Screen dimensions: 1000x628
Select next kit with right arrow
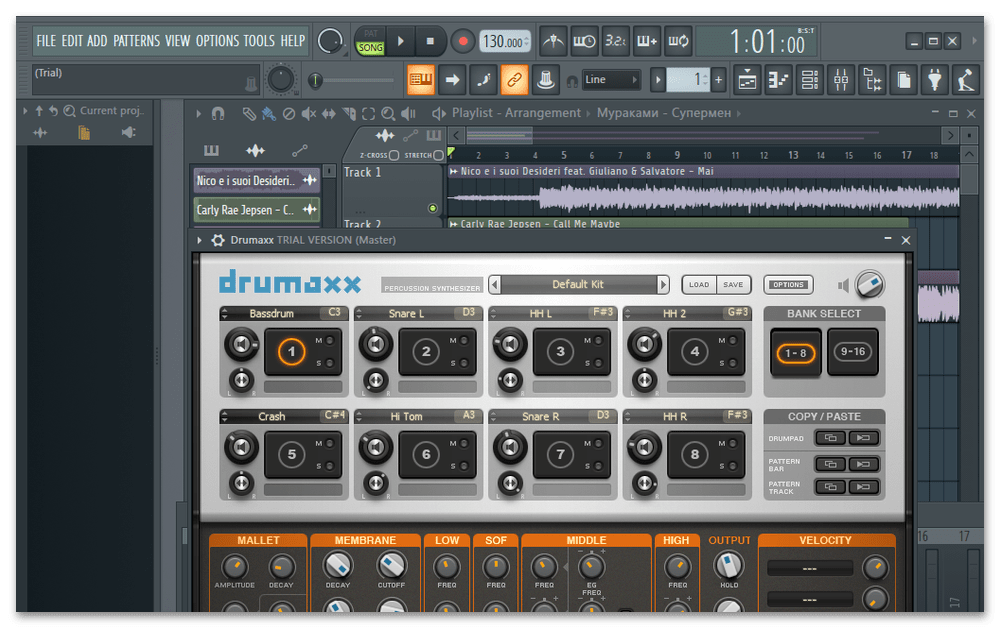(662, 285)
